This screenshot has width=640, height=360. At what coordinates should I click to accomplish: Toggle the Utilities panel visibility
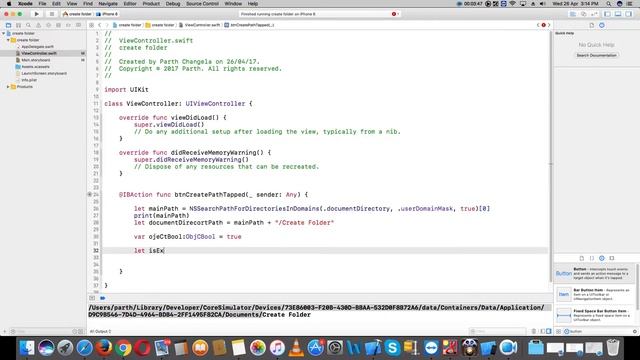(629, 14)
